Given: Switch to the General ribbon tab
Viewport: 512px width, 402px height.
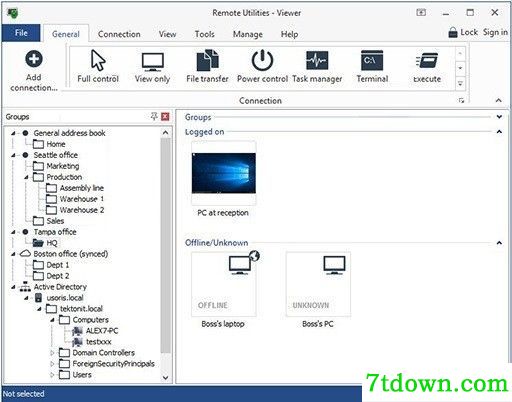Looking at the screenshot, I should pos(66,34).
